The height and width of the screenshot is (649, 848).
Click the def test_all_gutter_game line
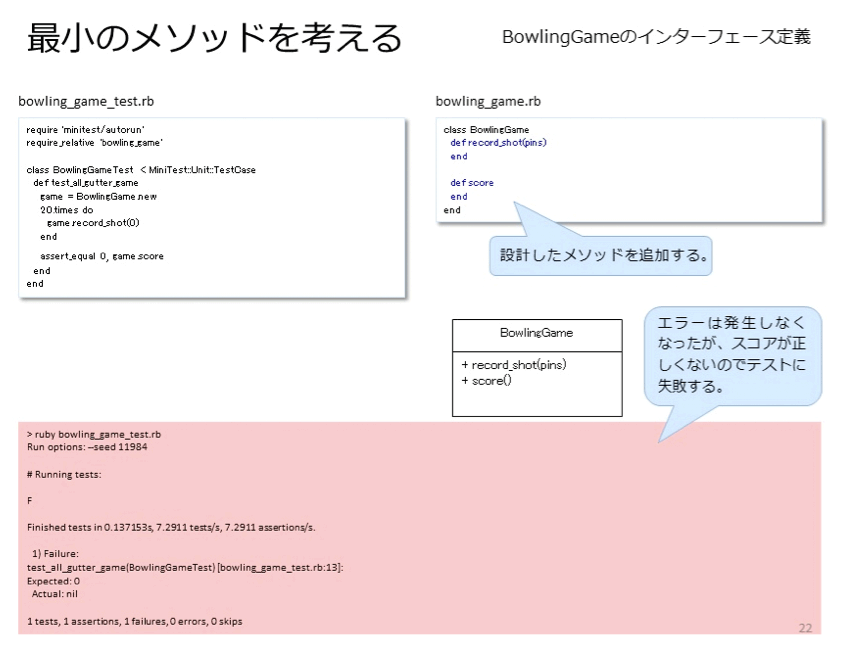[86, 183]
